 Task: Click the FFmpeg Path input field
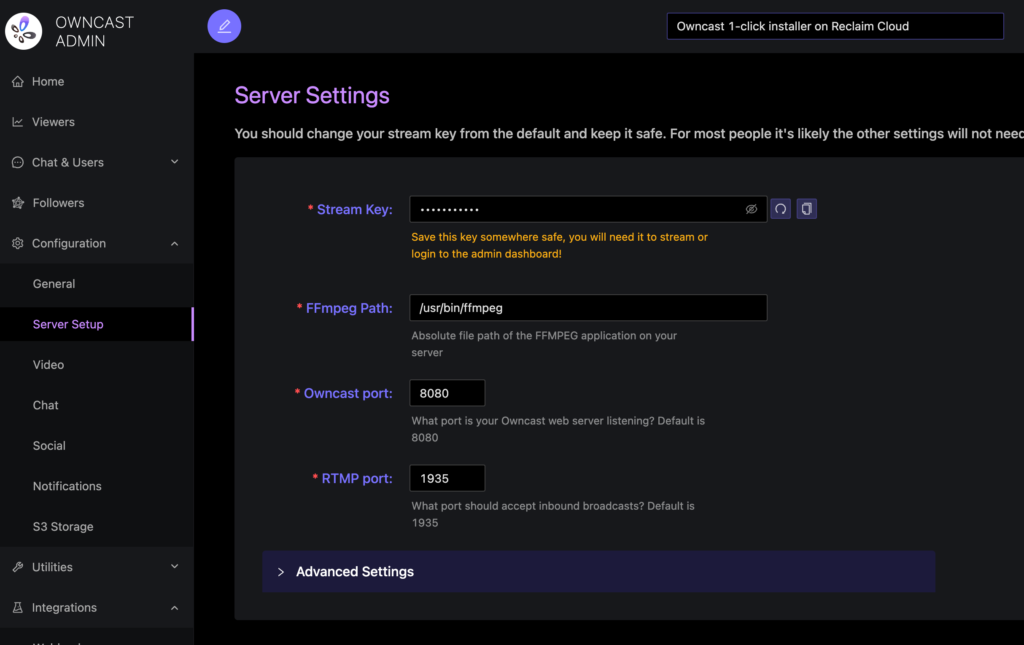coord(588,308)
